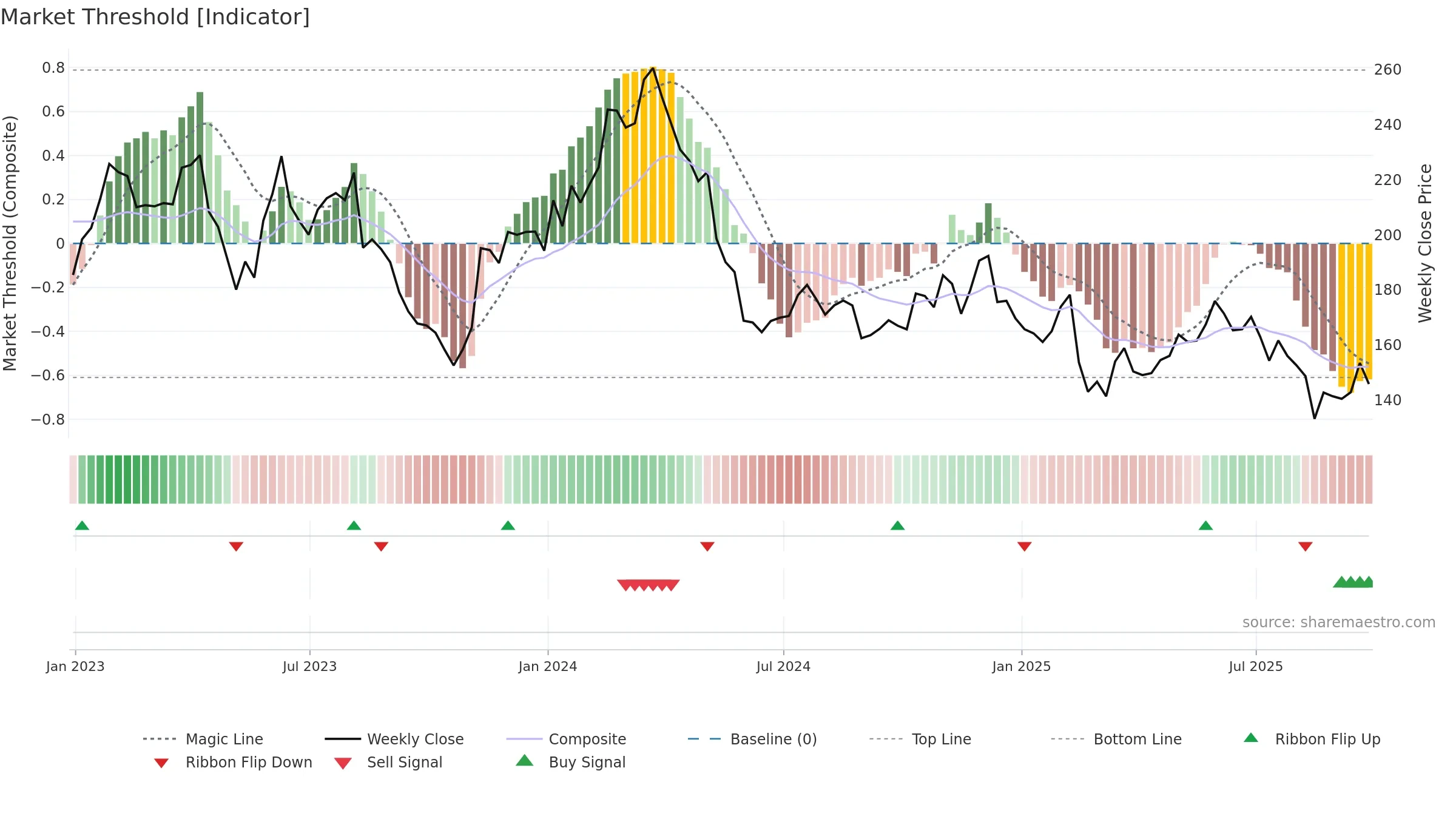Toggle Weekly Close legend entry
The width and height of the screenshot is (1456, 819).
[394, 739]
